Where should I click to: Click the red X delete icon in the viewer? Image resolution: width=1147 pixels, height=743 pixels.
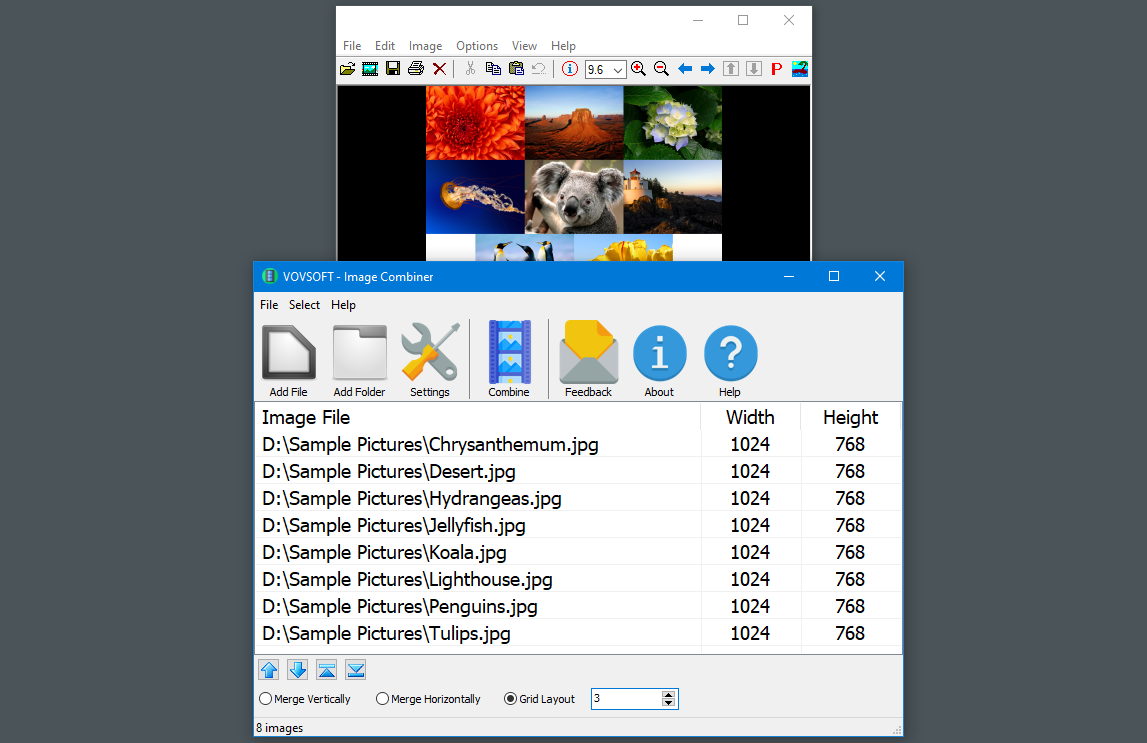pos(440,69)
